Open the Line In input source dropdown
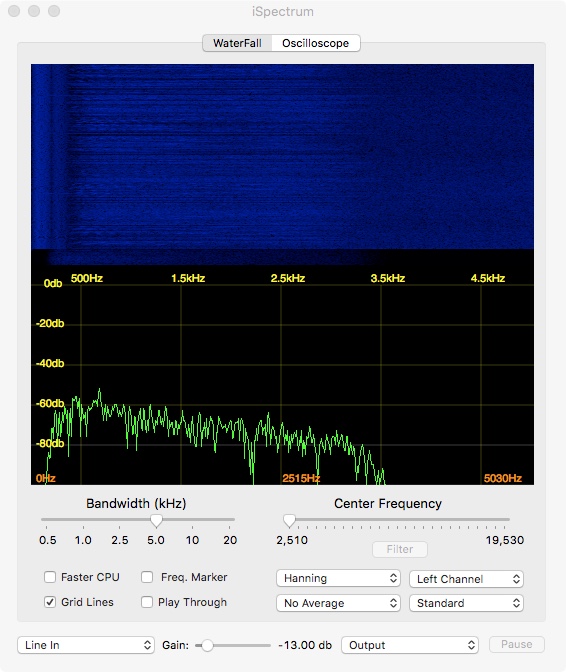566x672 pixels. (86, 645)
